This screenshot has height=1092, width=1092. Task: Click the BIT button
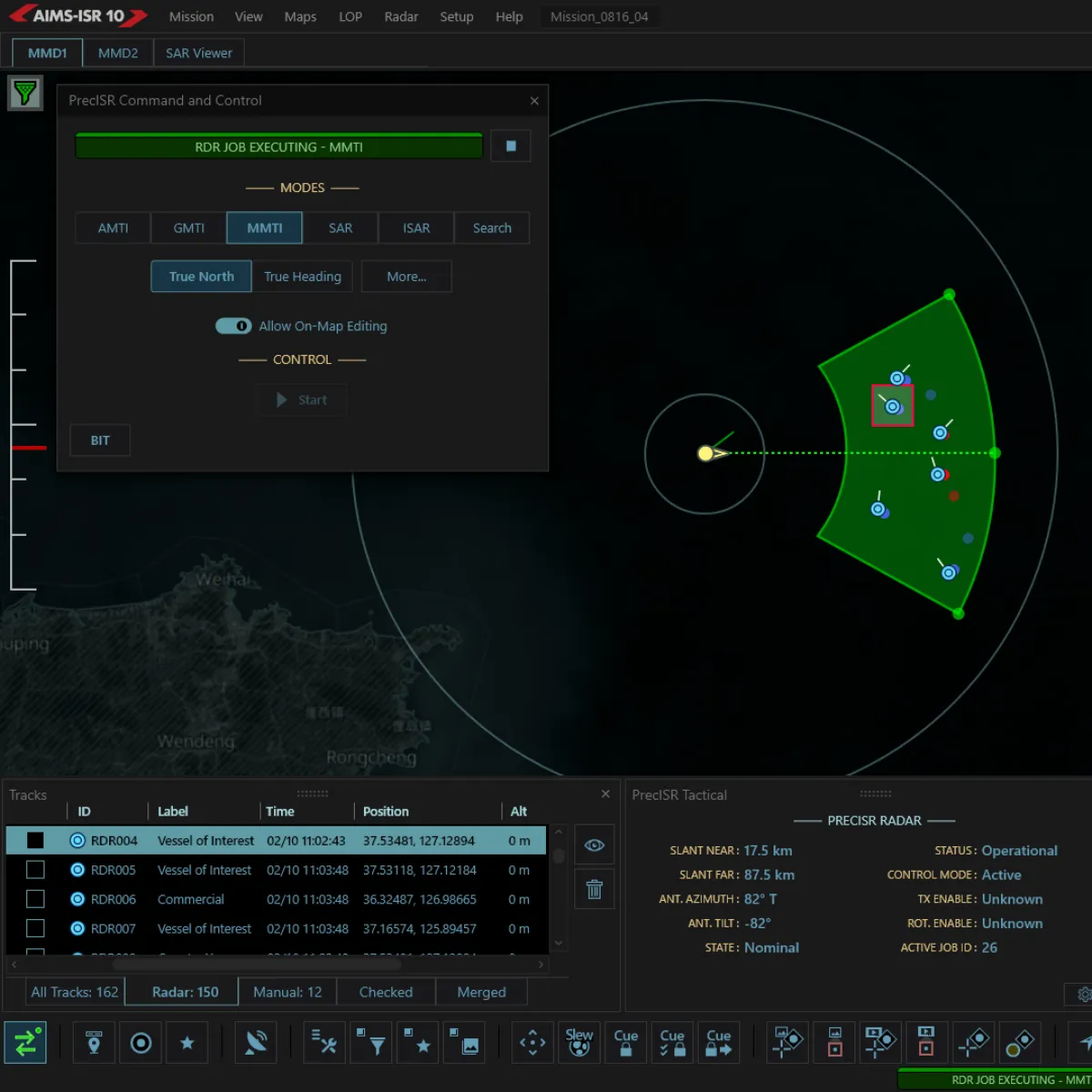pos(100,440)
